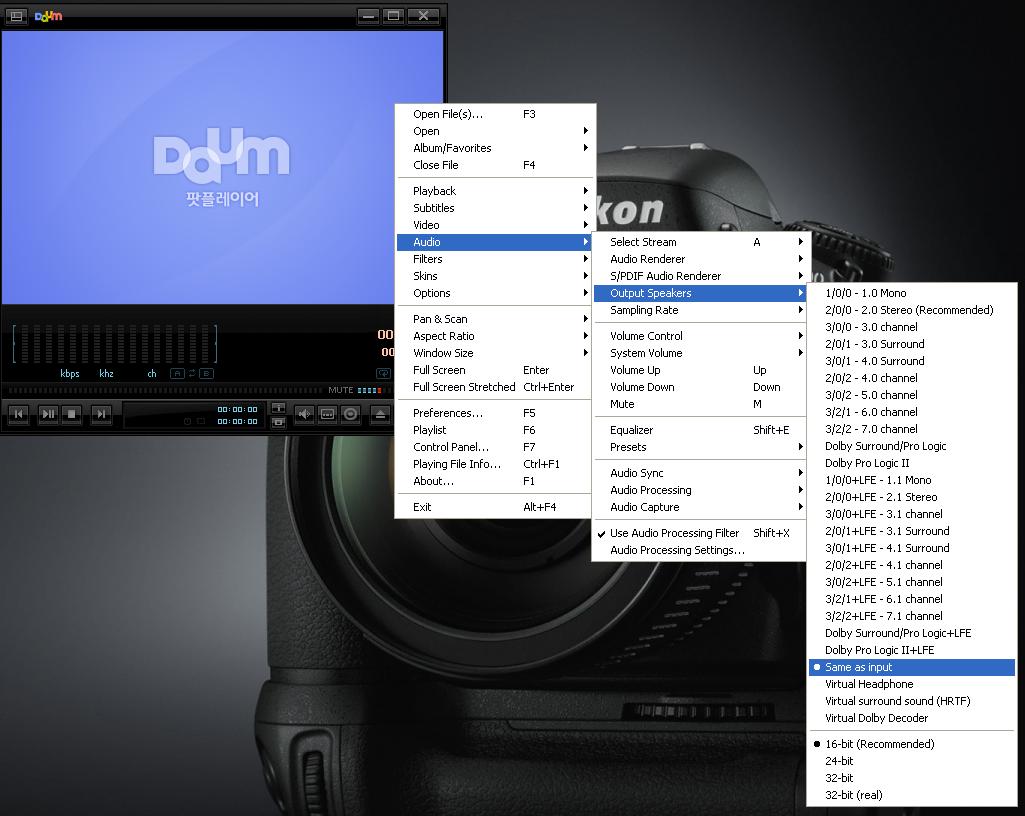This screenshot has height=816, width=1025.
Task: Select 32-bit (real) output option
Action: point(912,795)
